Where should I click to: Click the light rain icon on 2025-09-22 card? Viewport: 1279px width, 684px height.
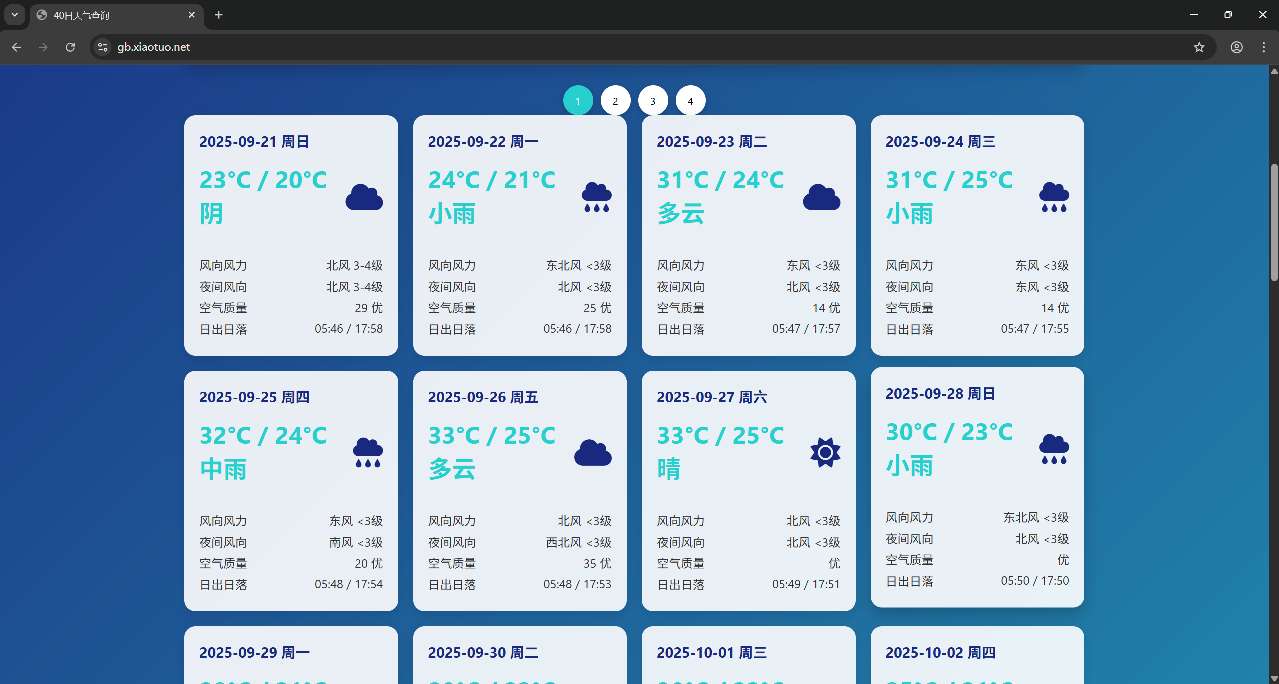coord(596,196)
